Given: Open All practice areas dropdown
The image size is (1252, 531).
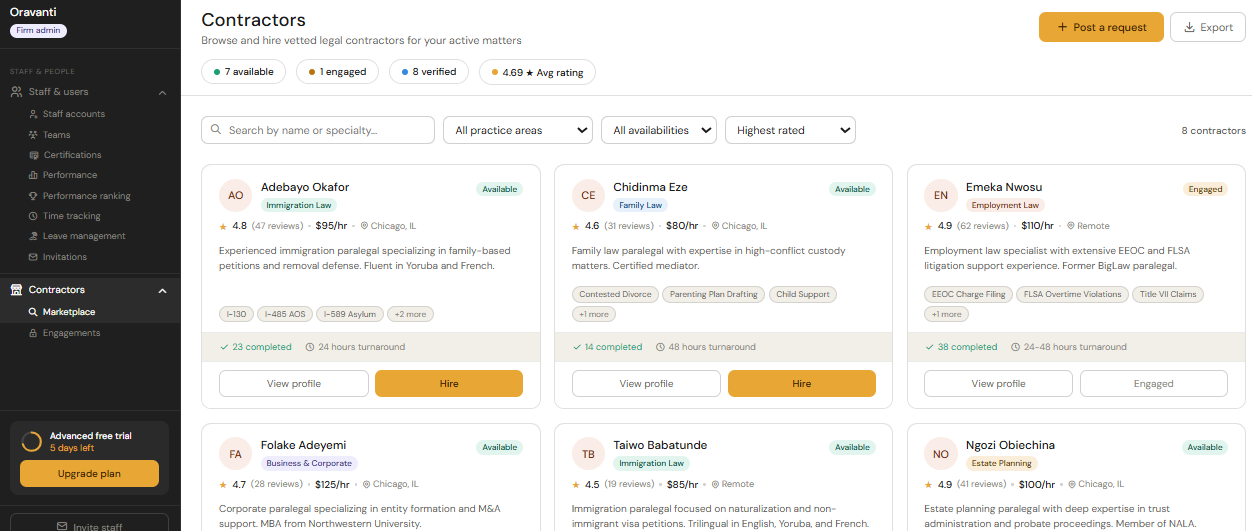Looking at the screenshot, I should pos(518,130).
